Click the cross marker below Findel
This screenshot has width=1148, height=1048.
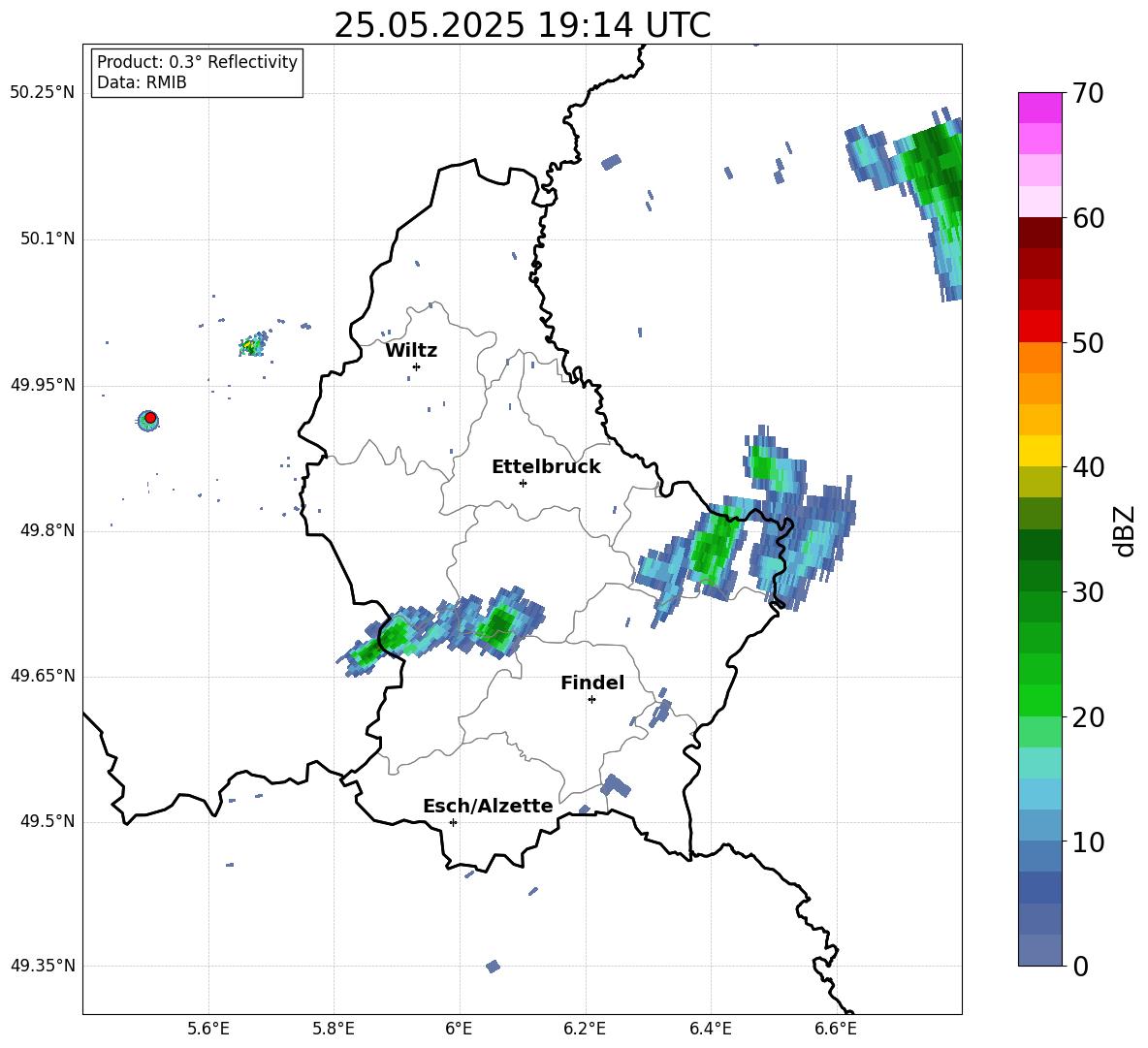pyautogui.click(x=591, y=700)
